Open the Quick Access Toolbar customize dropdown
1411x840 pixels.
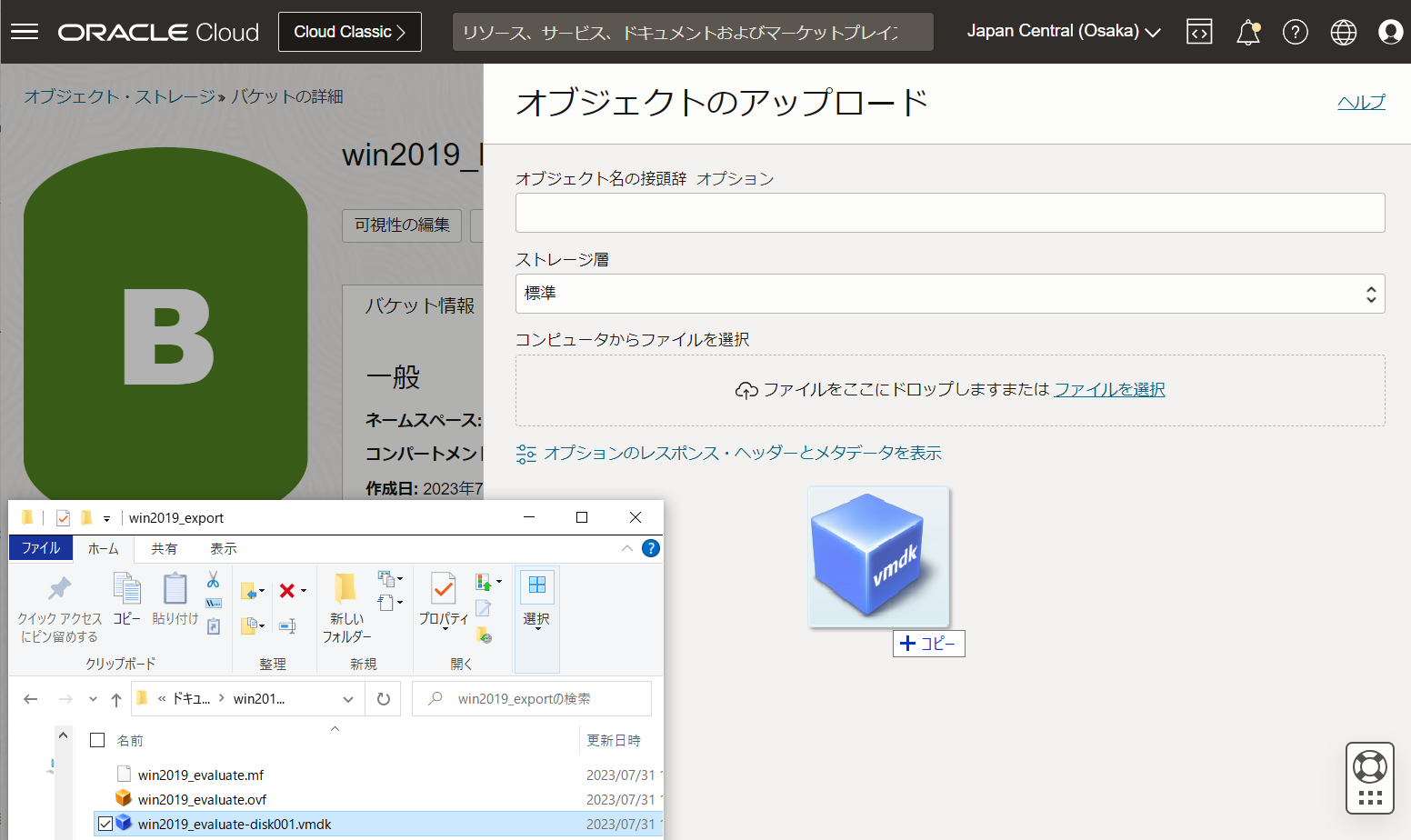(x=106, y=519)
